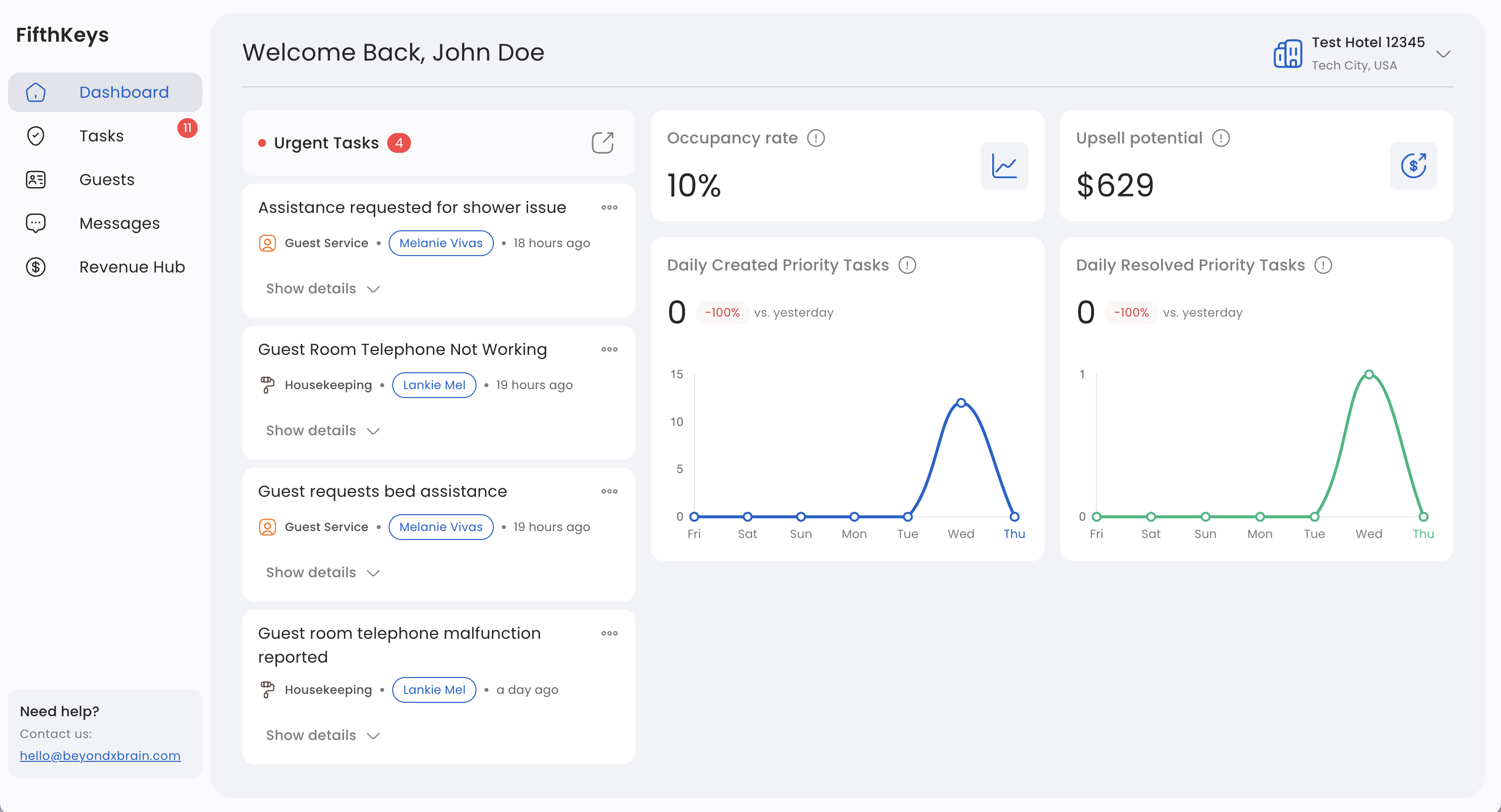The width and height of the screenshot is (1501, 812).
Task: Open info icon for Daily Resolved Priority Tasks
Action: tap(1323, 265)
